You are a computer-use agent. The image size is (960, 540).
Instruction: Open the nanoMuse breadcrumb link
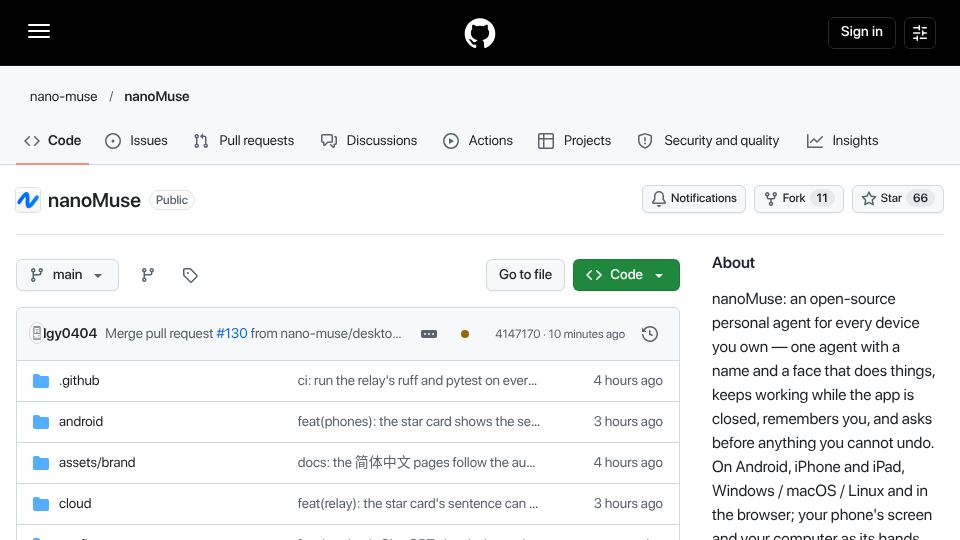coord(157,97)
